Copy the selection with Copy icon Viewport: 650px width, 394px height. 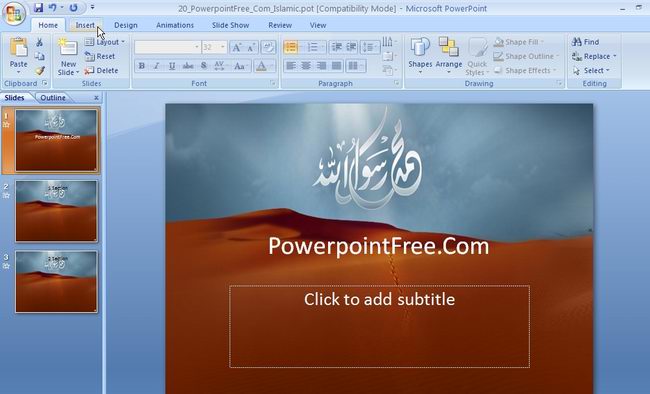pos(39,56)
